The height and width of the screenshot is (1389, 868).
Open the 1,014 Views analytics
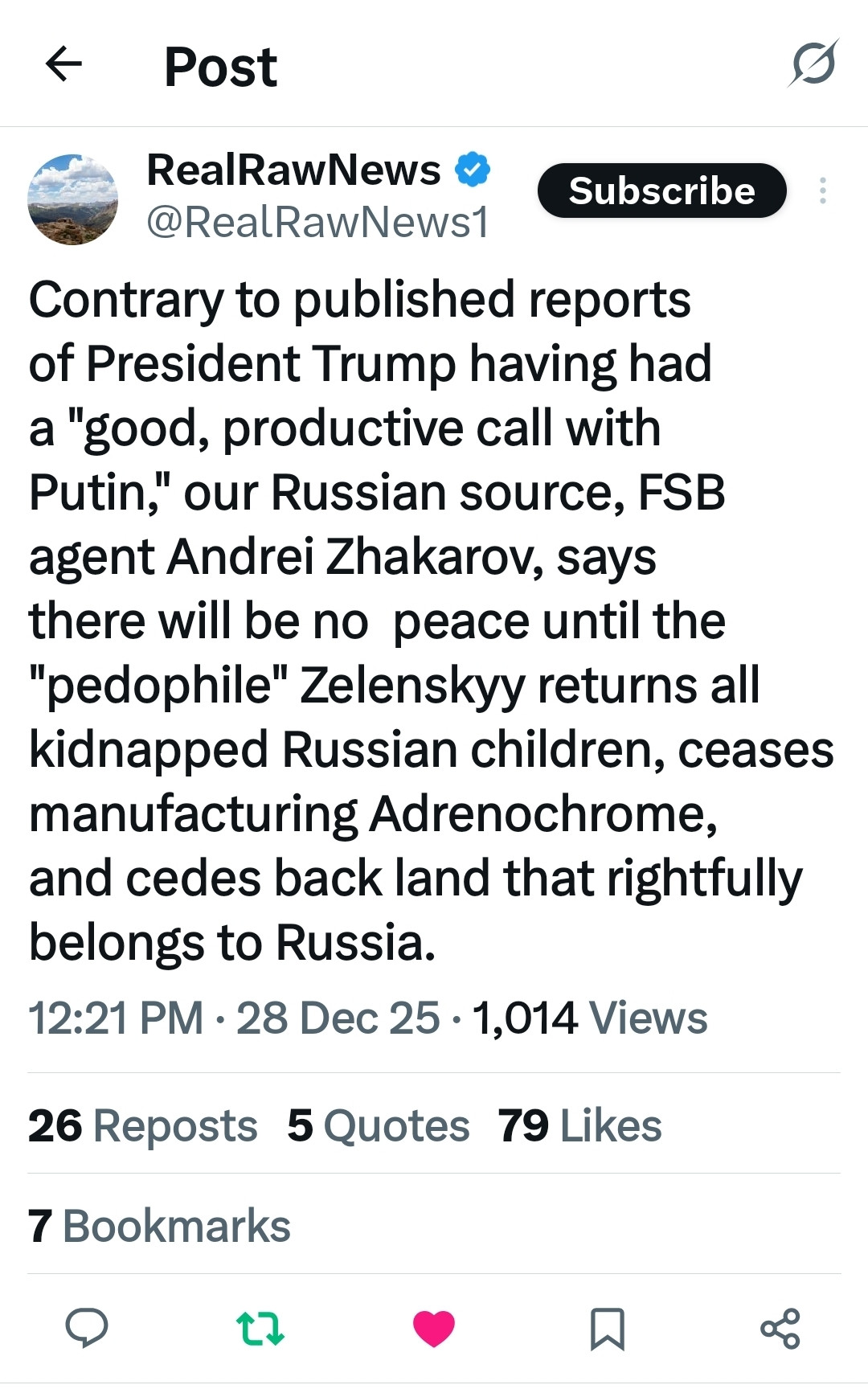[x=590, y=1018]
